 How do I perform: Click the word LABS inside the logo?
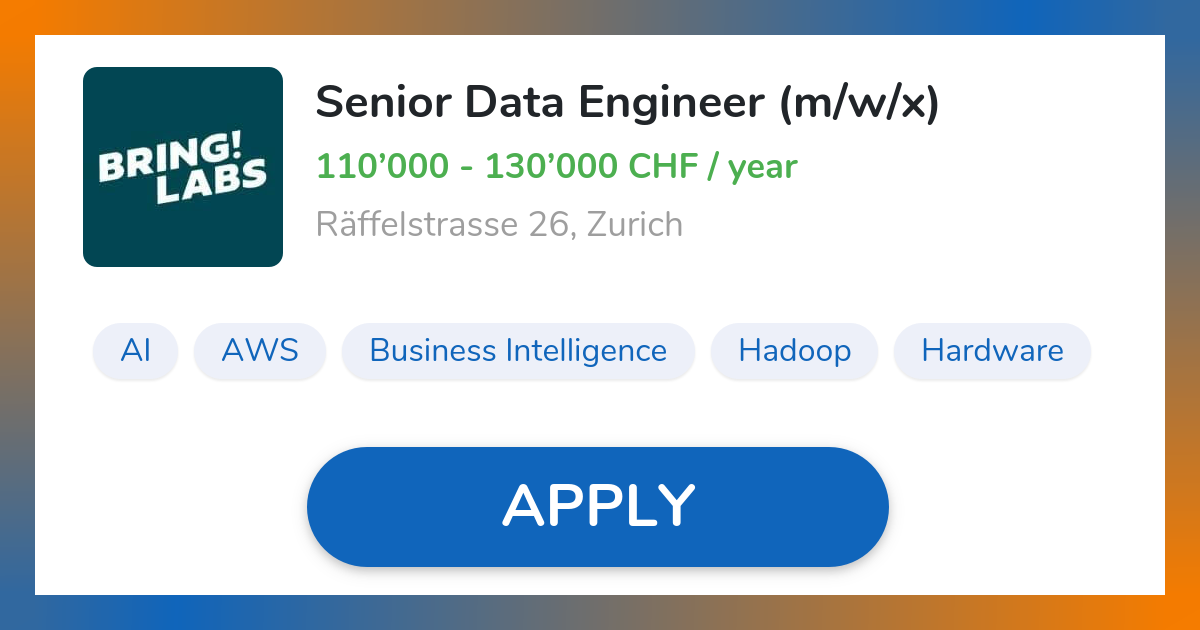212,184
